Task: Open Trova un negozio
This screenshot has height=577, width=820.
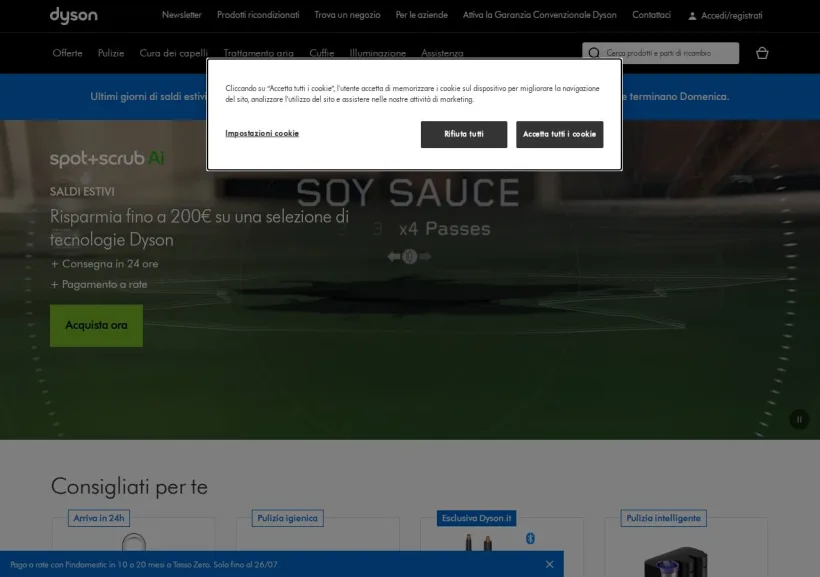Action: pyautogui.click(x=347, y=15)
